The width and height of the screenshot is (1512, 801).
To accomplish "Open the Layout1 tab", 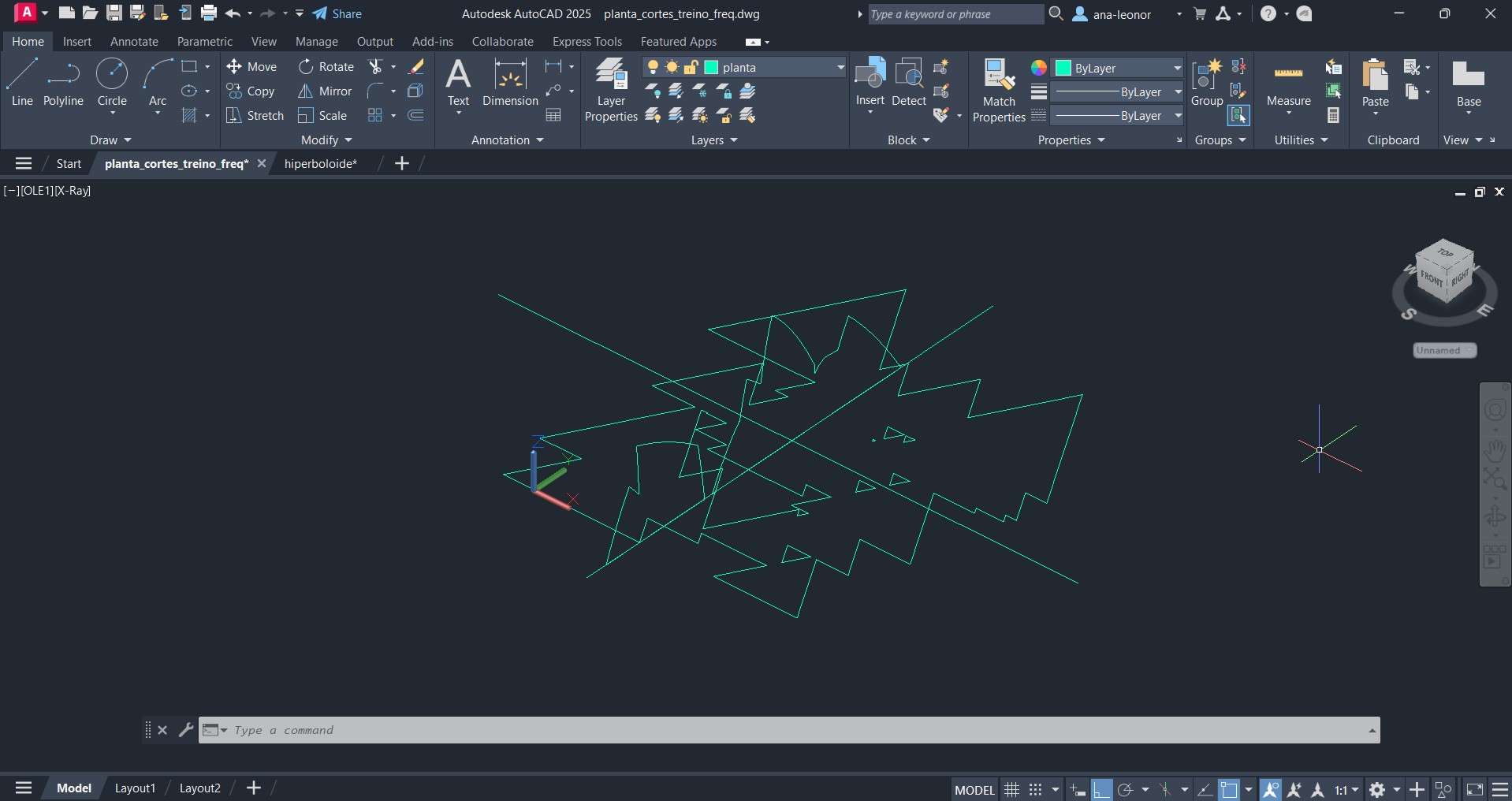I will (135, 788).
